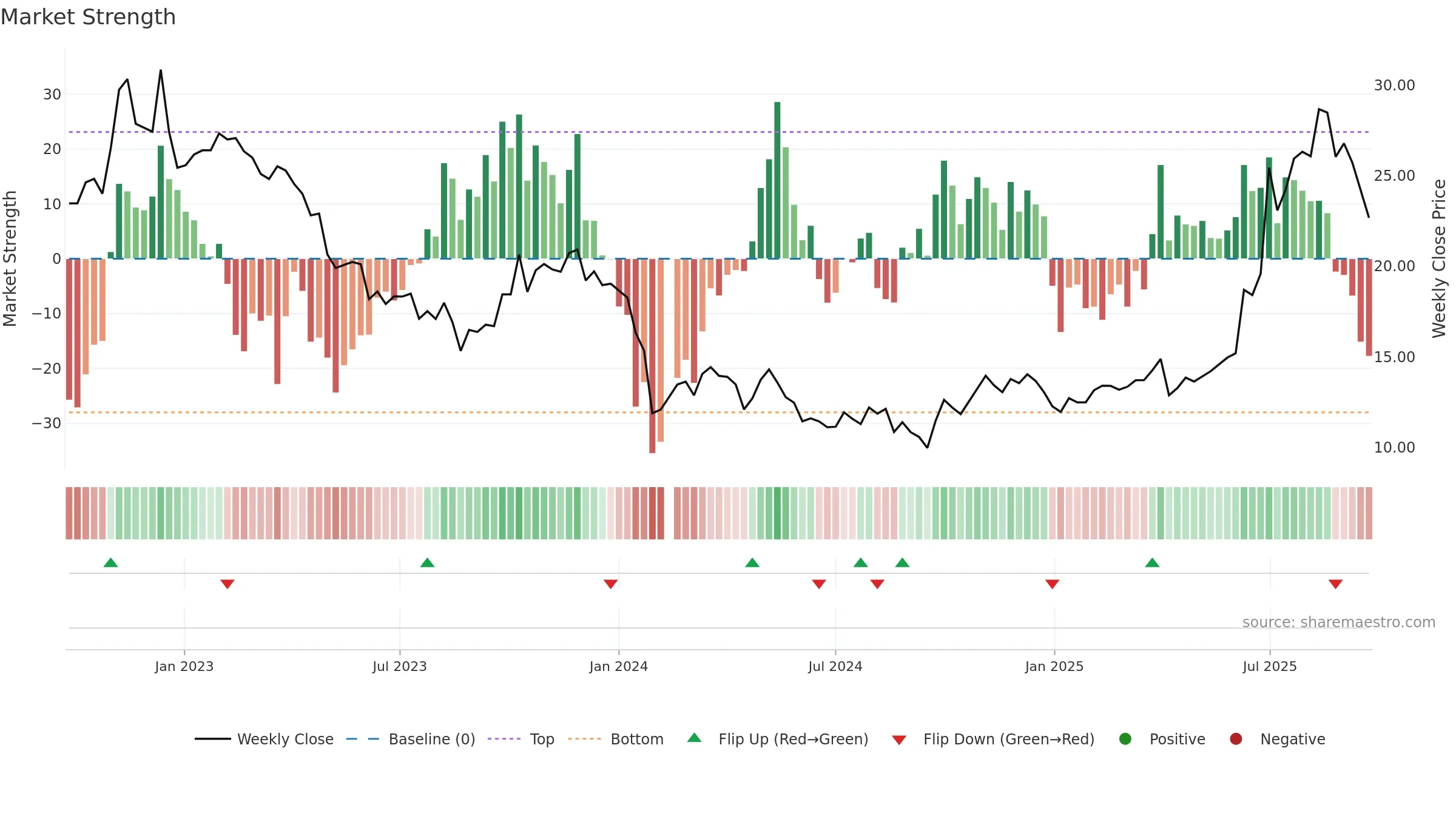Click first flip-up marker before Jan 2023

110,562
